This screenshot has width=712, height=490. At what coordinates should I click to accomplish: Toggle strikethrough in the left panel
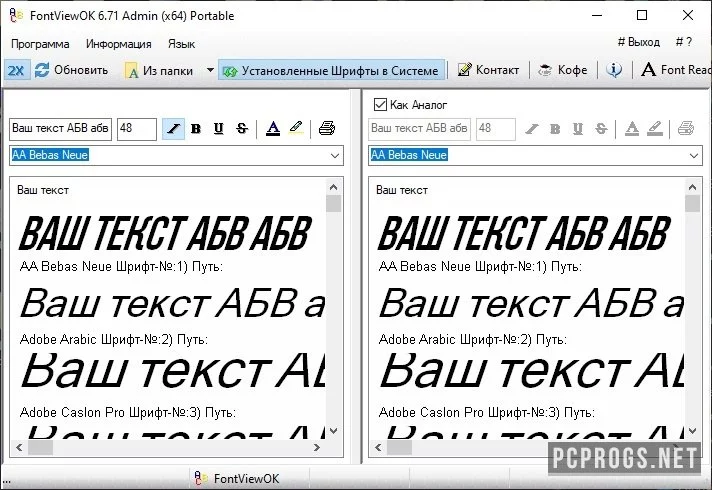coord(242,129)
